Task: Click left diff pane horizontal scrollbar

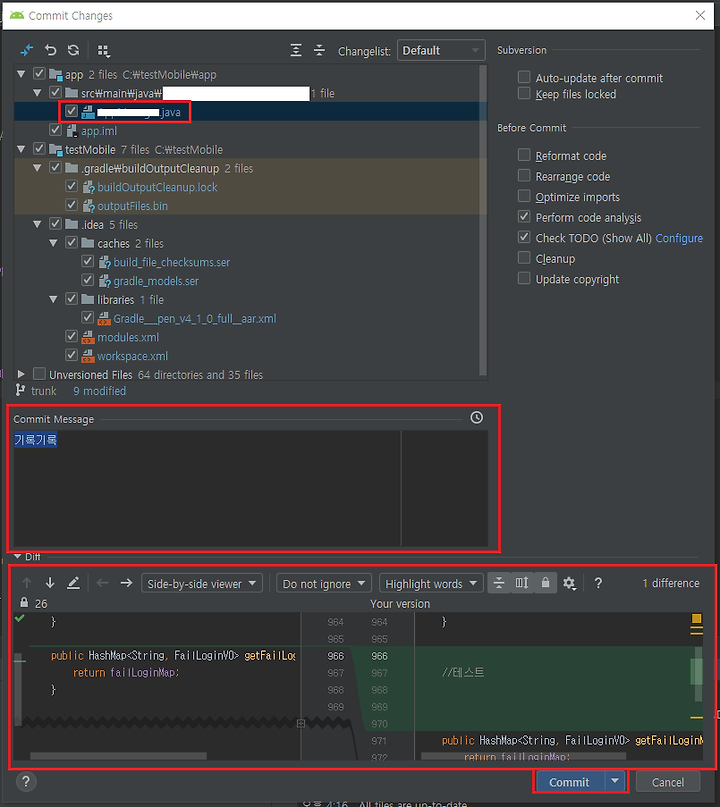Action: (x=118, y=756)
